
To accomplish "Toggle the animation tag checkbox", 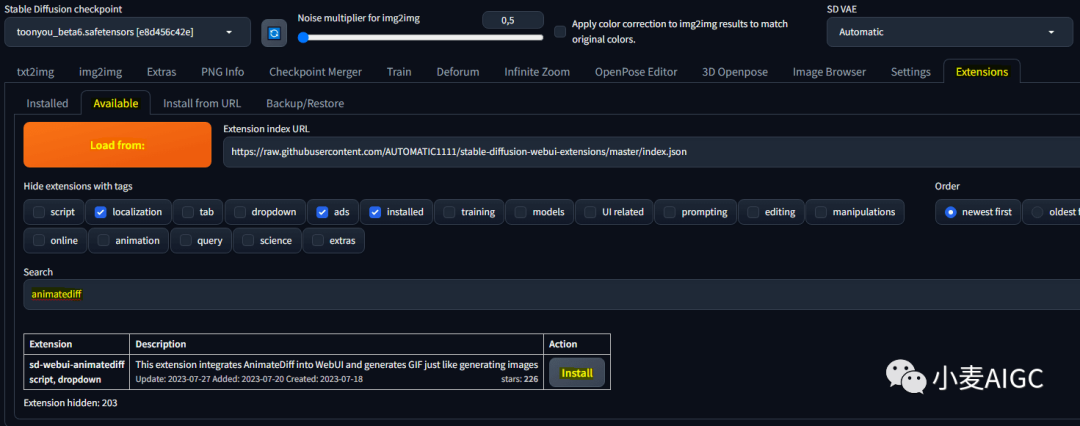I will click(103, 241).
